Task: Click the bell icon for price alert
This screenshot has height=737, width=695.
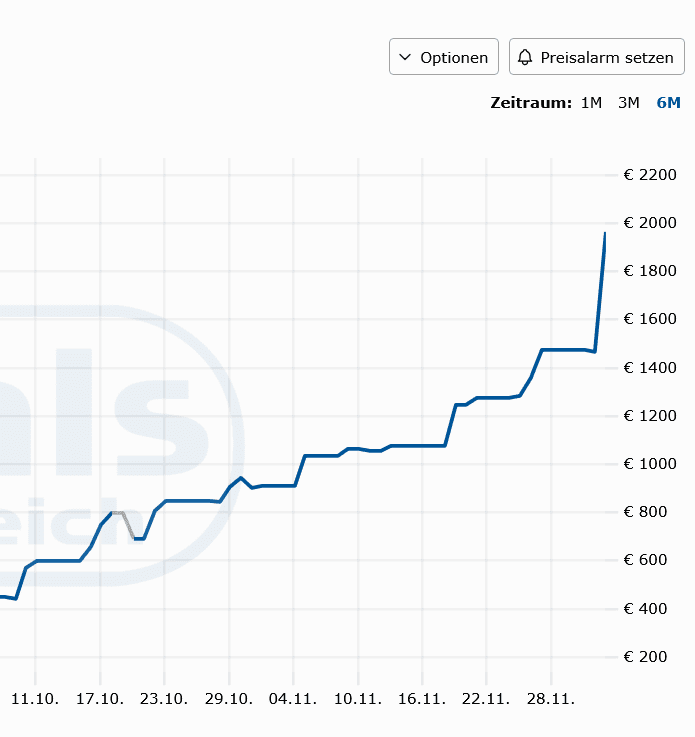Action: tap(525, 57)
